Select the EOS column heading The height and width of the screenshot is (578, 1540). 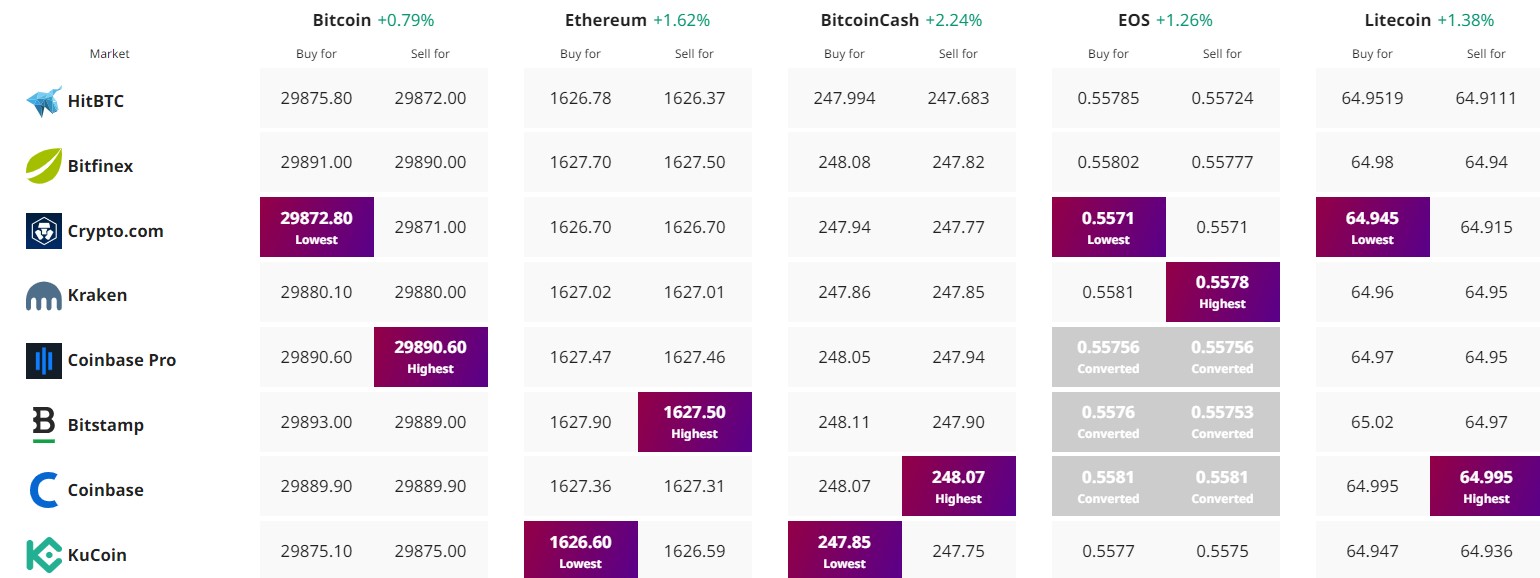[x=1134, y=20]
